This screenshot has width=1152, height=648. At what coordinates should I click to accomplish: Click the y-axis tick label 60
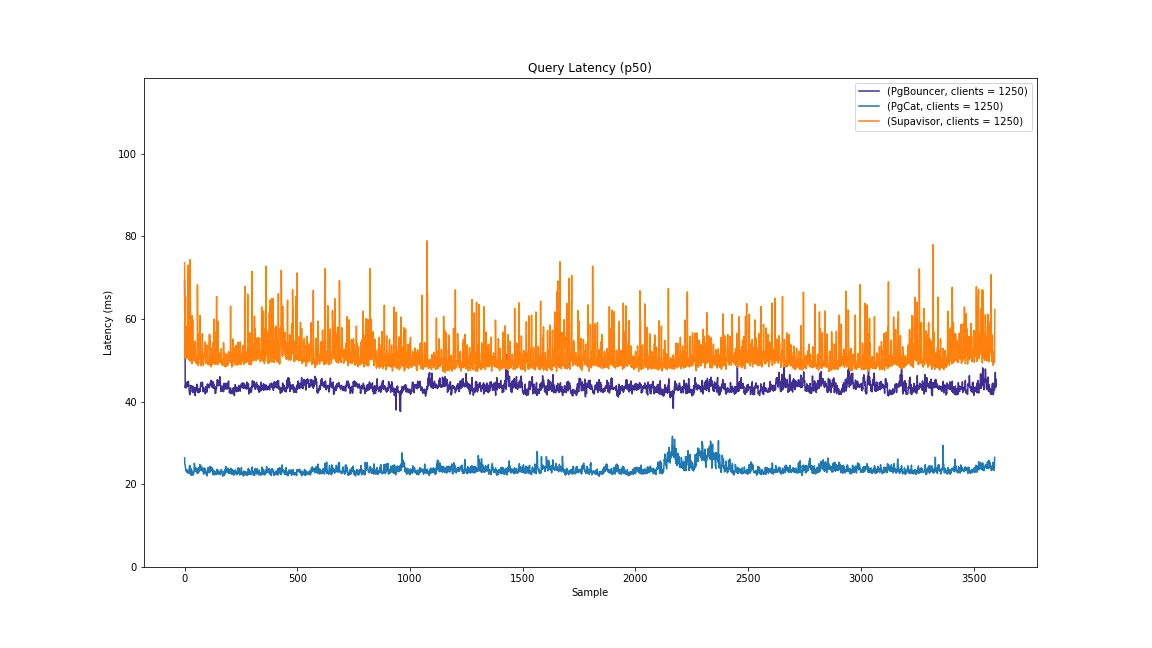point(131,320)
